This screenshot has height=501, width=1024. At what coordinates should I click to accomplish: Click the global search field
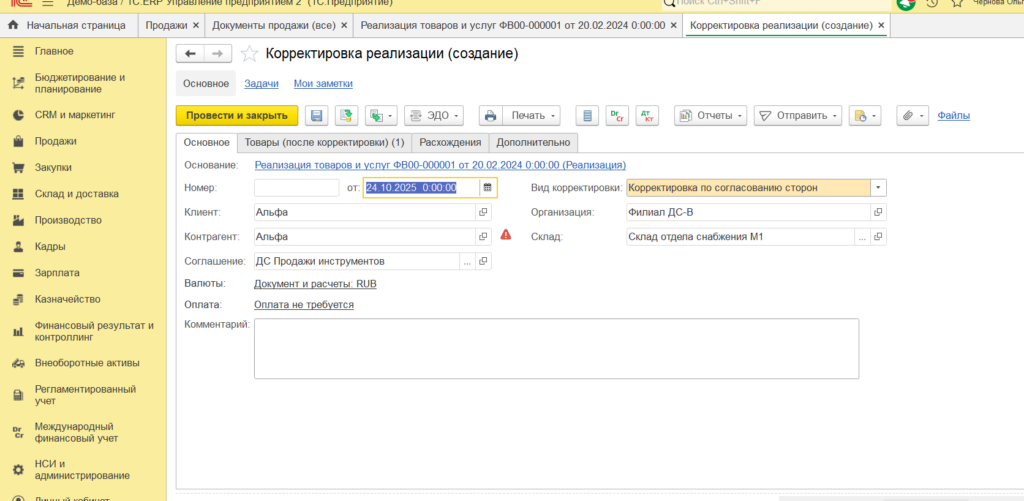pyautogui.click(x=776, y=3)
